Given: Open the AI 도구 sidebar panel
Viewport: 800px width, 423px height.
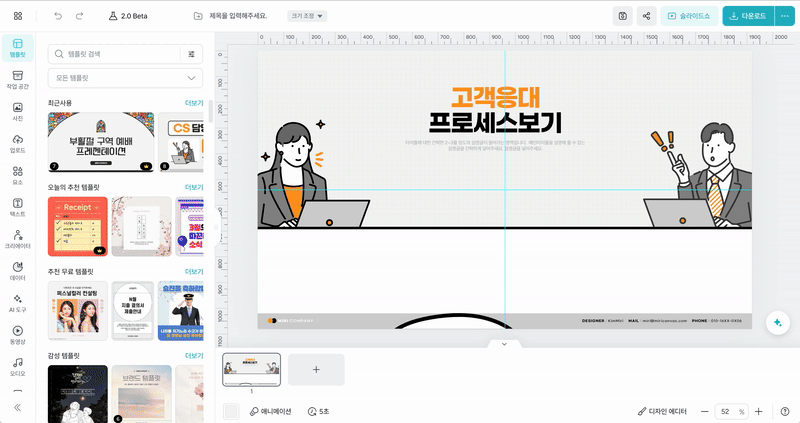Looking at the screenshot, I should [17, 302].
